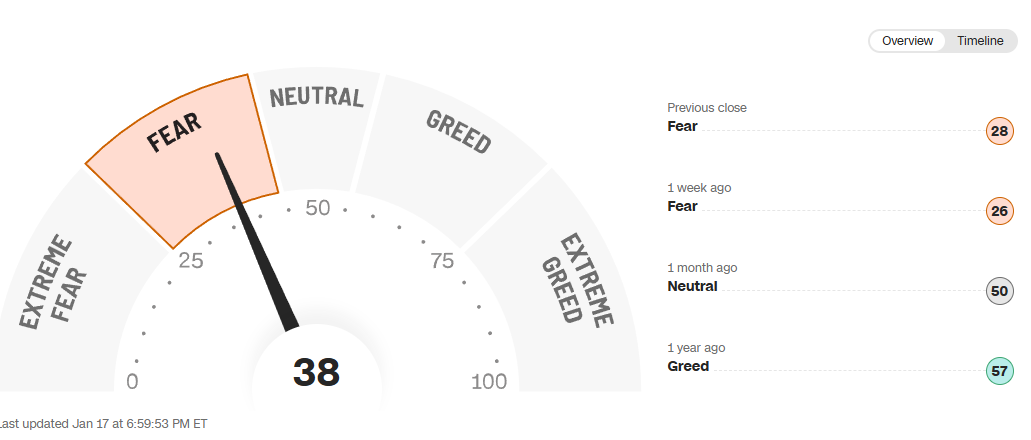Click the 50 mark on the gauge scale
1031x440 pixels.
click(318, 208)
